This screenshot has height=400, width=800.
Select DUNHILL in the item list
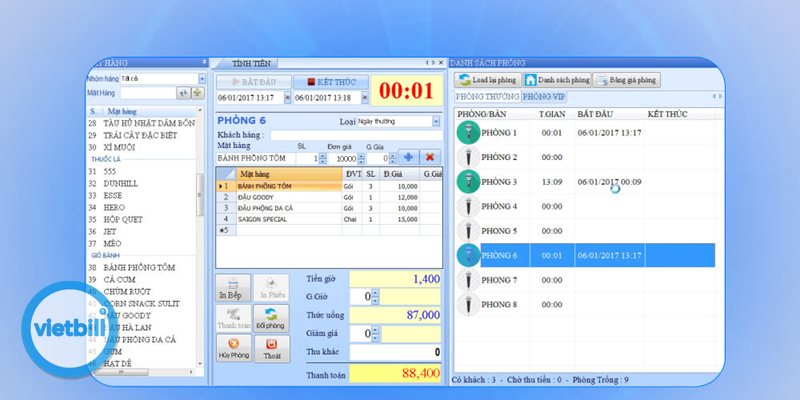(x=120, y=183)
